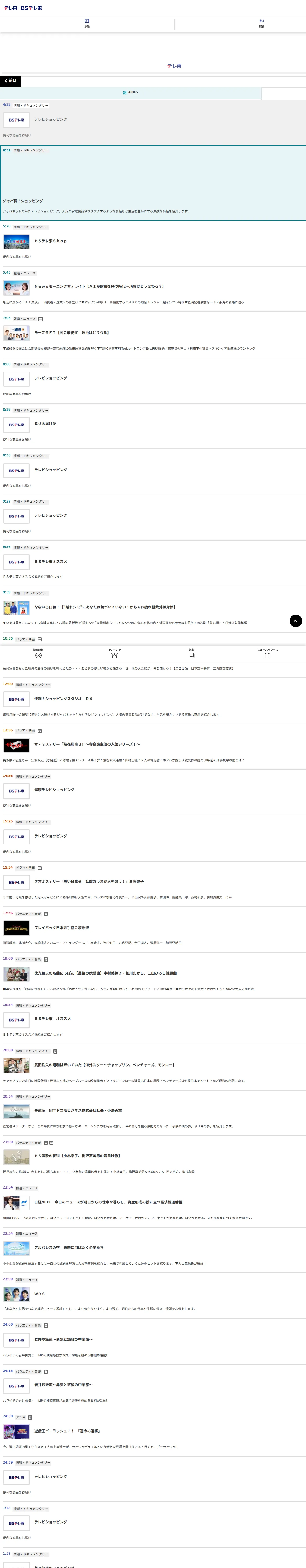Open 日経NEXT program title
The height and width of the screenshot is (1568, 306).
pyautogui.click(x=108, y=1202)
